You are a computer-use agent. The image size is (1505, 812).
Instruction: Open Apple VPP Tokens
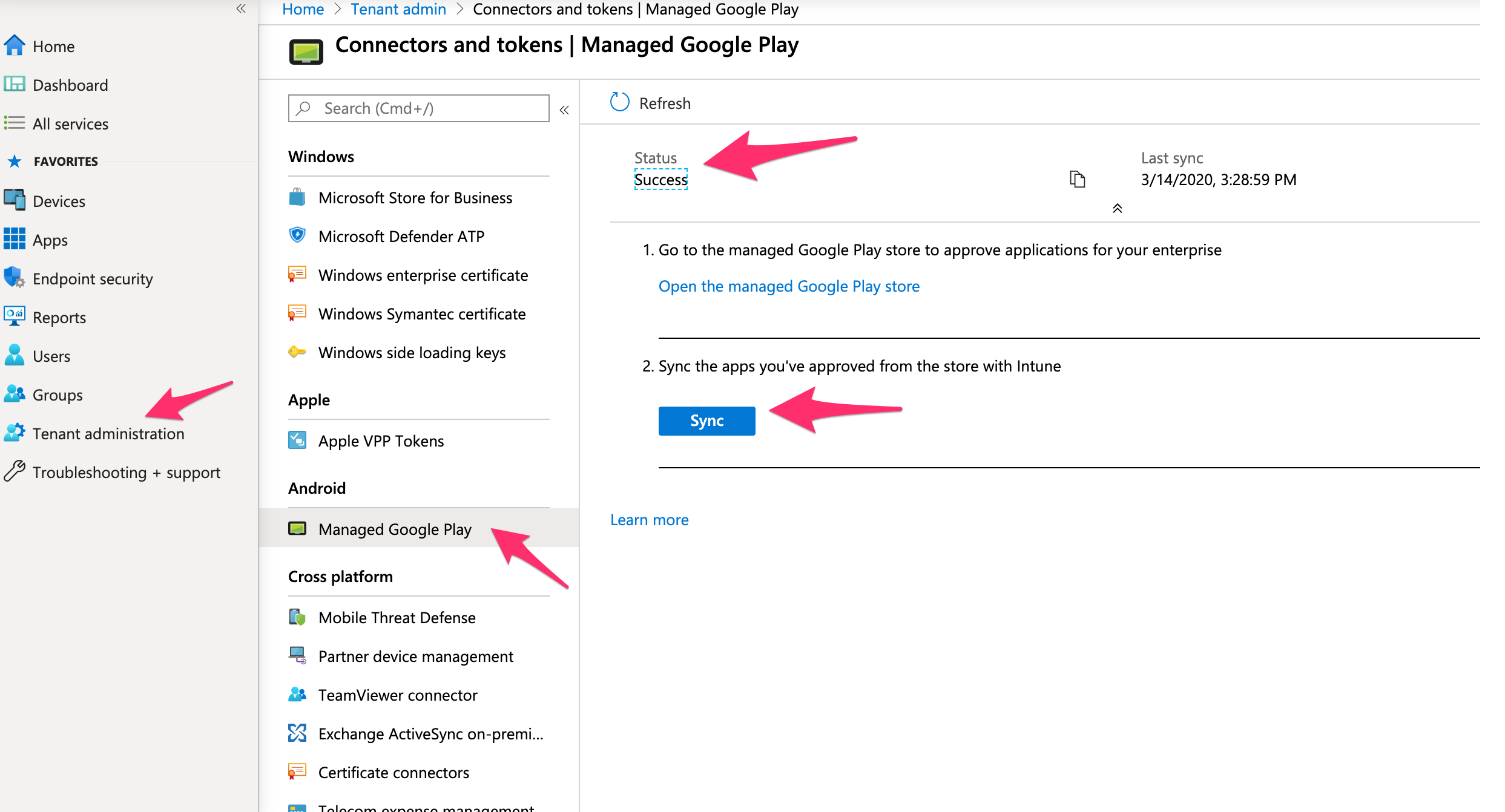381,440
